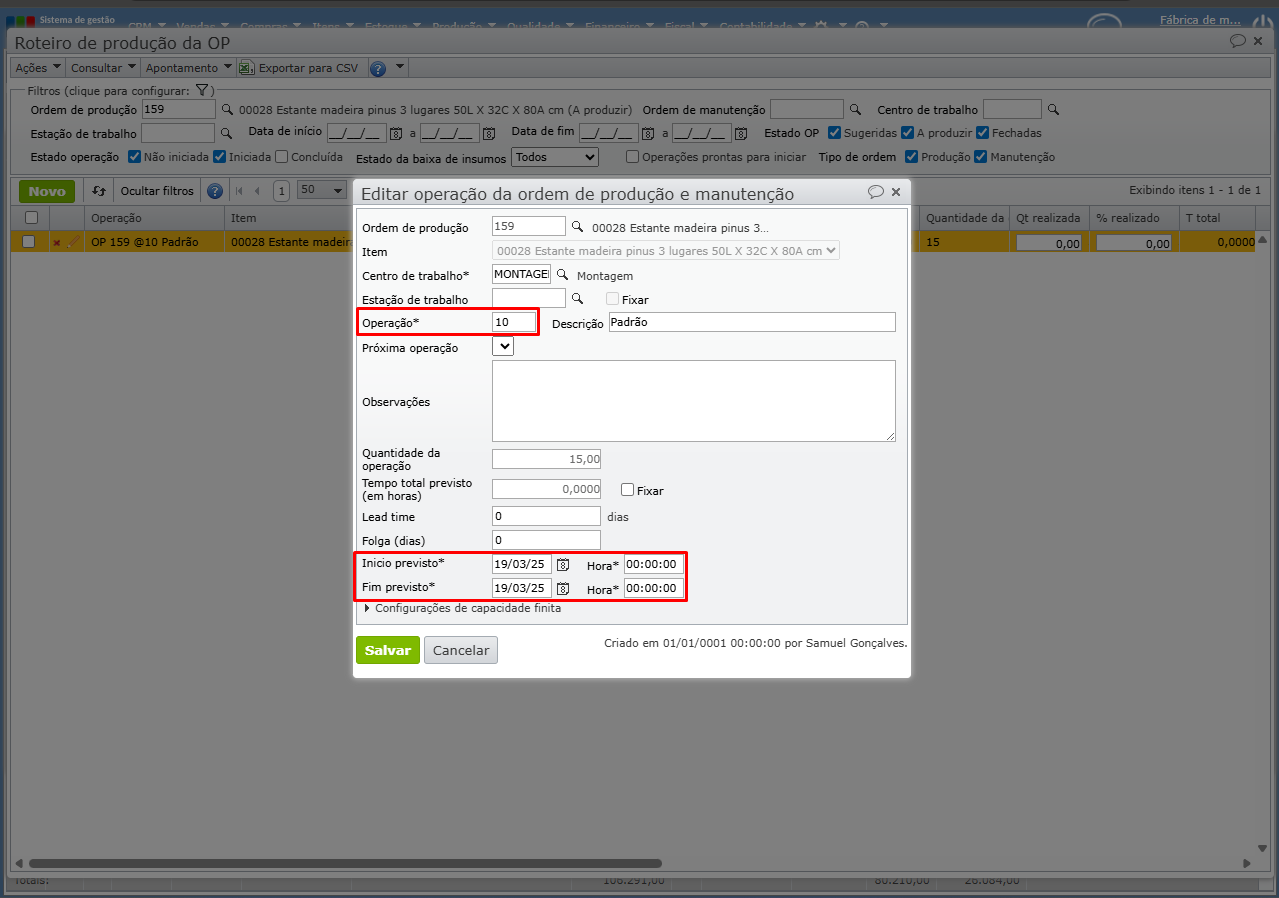Uncheck the Iniciada checkbox
Viewport: 1279px width, 898px height.
click(x=220, y=156)
